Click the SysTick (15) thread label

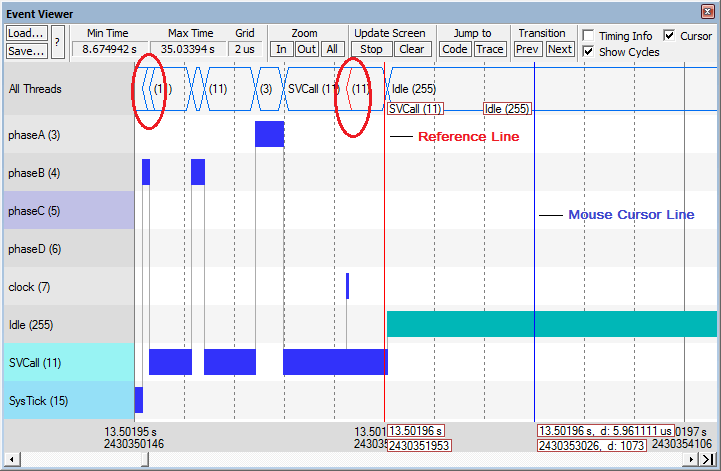click(x=67, y=401)
